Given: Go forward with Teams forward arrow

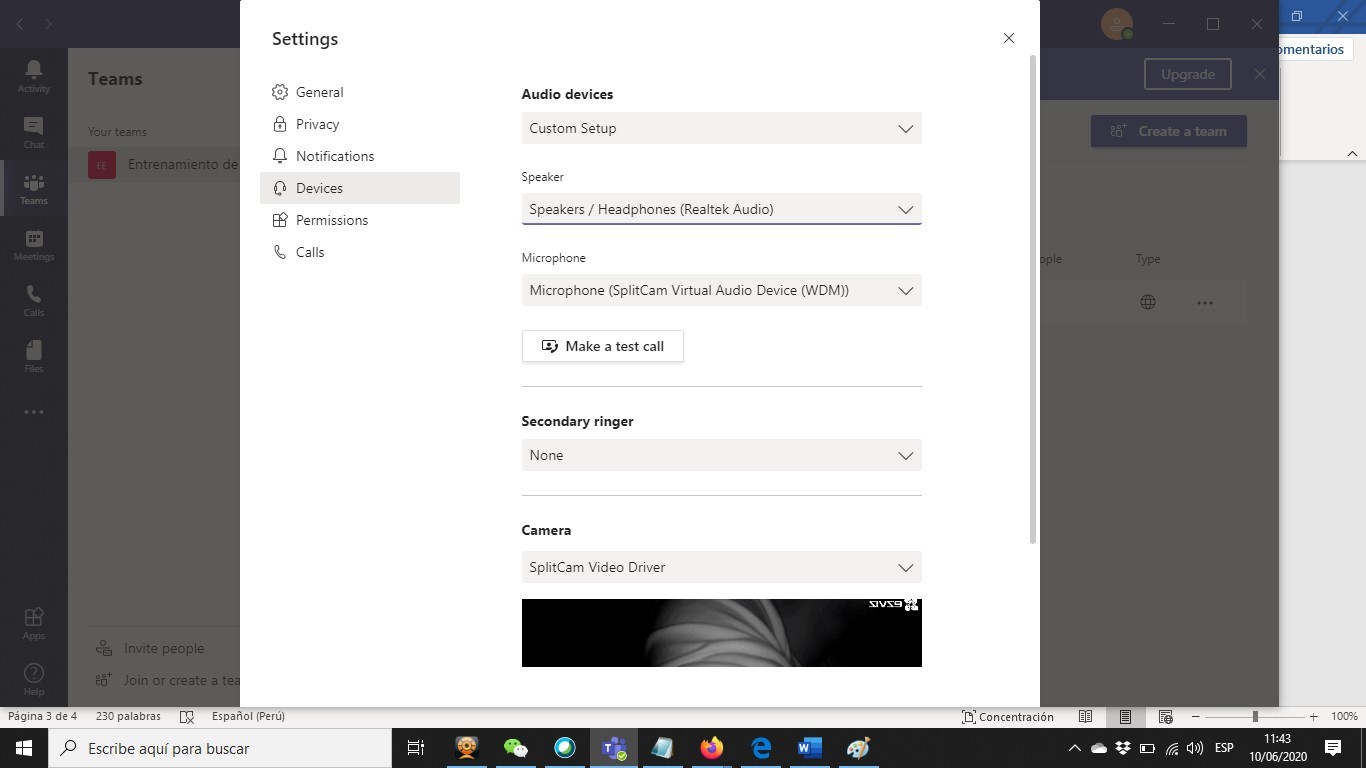Looking at the screenshot, I should click(49, 23).
